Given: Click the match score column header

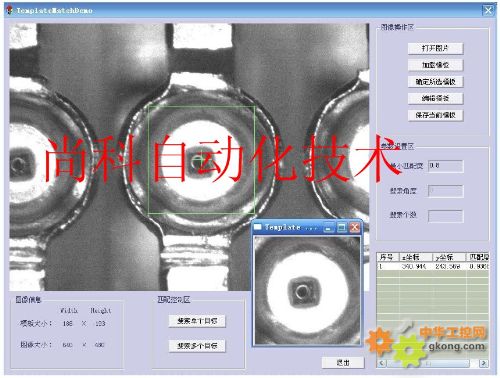Looking at the screenshot, I should point(477,257).
